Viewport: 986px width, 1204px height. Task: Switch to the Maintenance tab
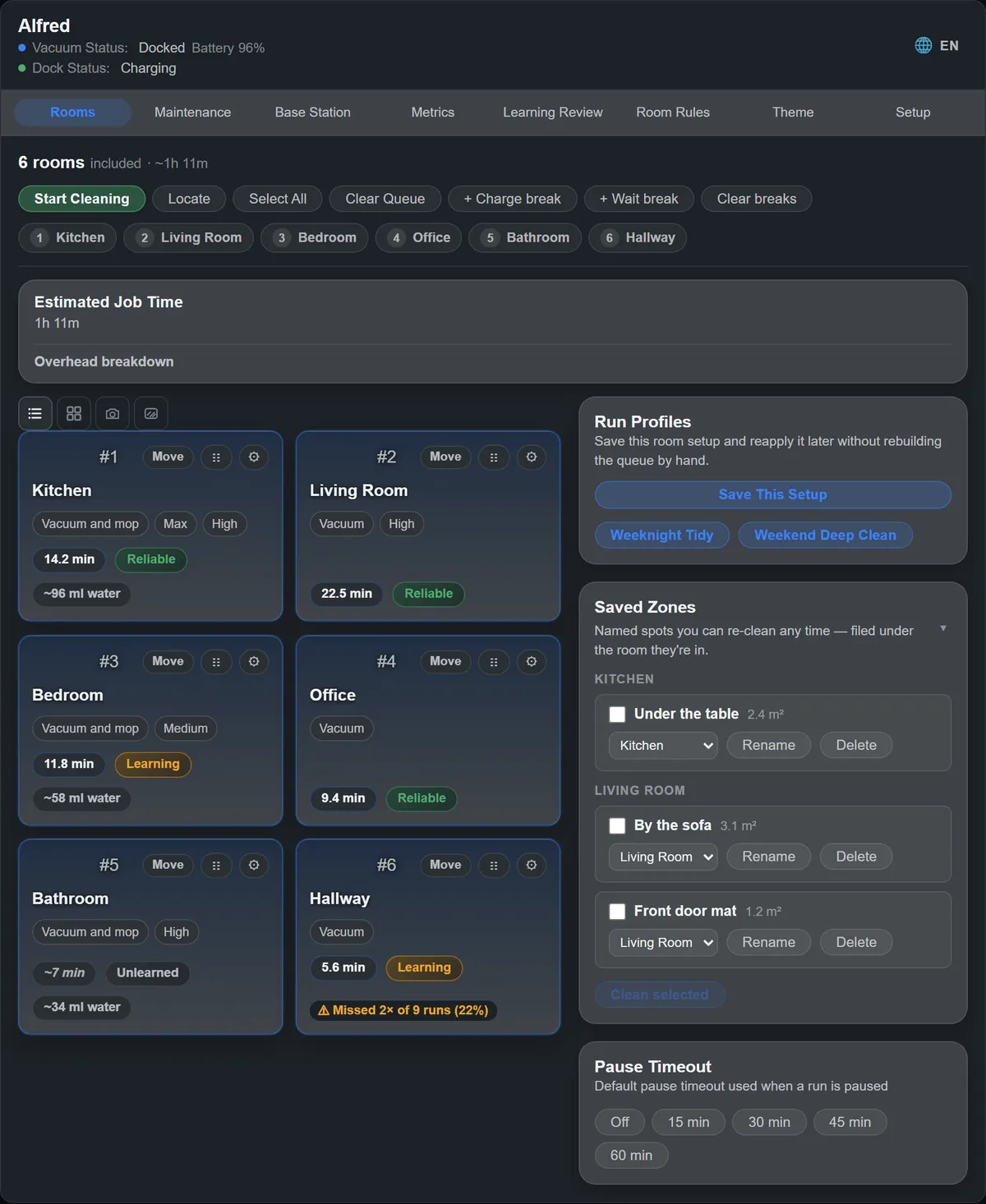point(192,113)
